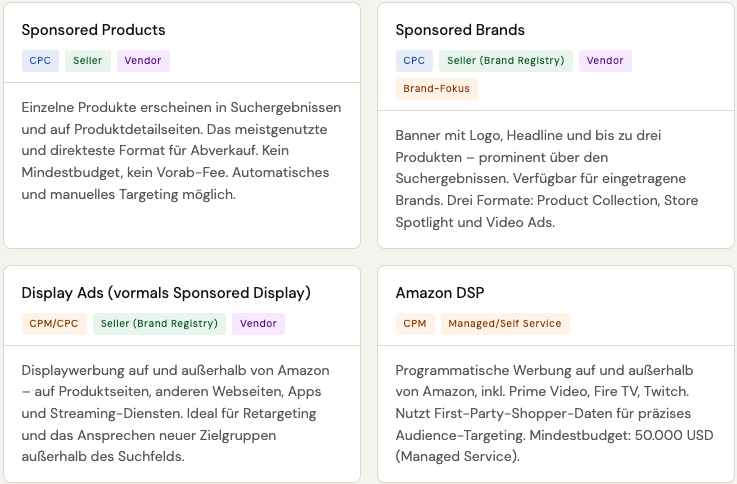Viewport: 737px width, 484px height.
Task: Click the CPM/CPC tag
Action: click(54, 324)
